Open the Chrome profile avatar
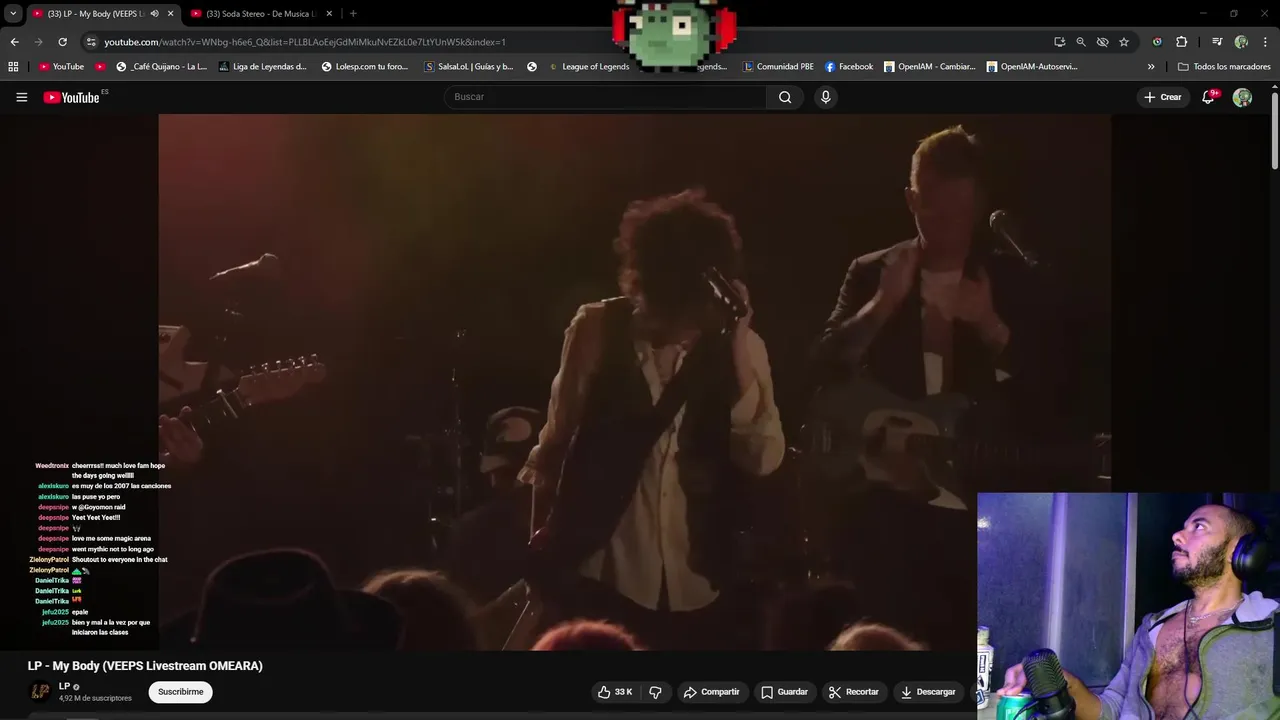Viewport: 1280px width, 720px height. (1241, 42)
